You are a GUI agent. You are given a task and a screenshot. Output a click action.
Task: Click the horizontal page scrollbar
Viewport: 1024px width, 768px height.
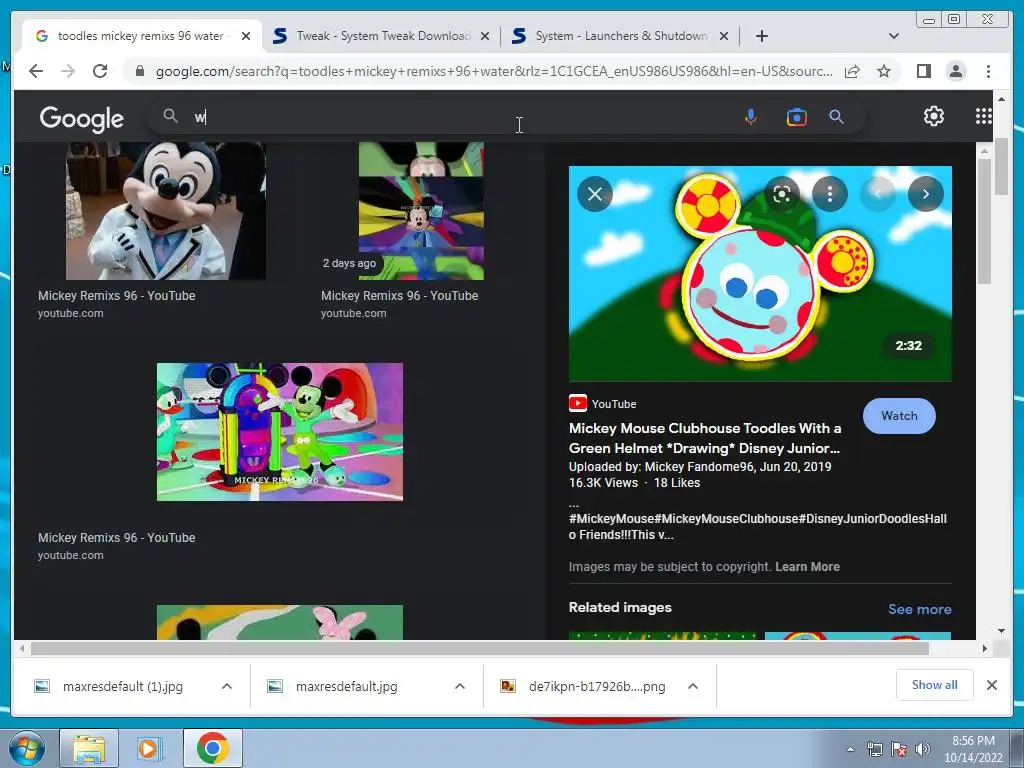coord(480,648)
